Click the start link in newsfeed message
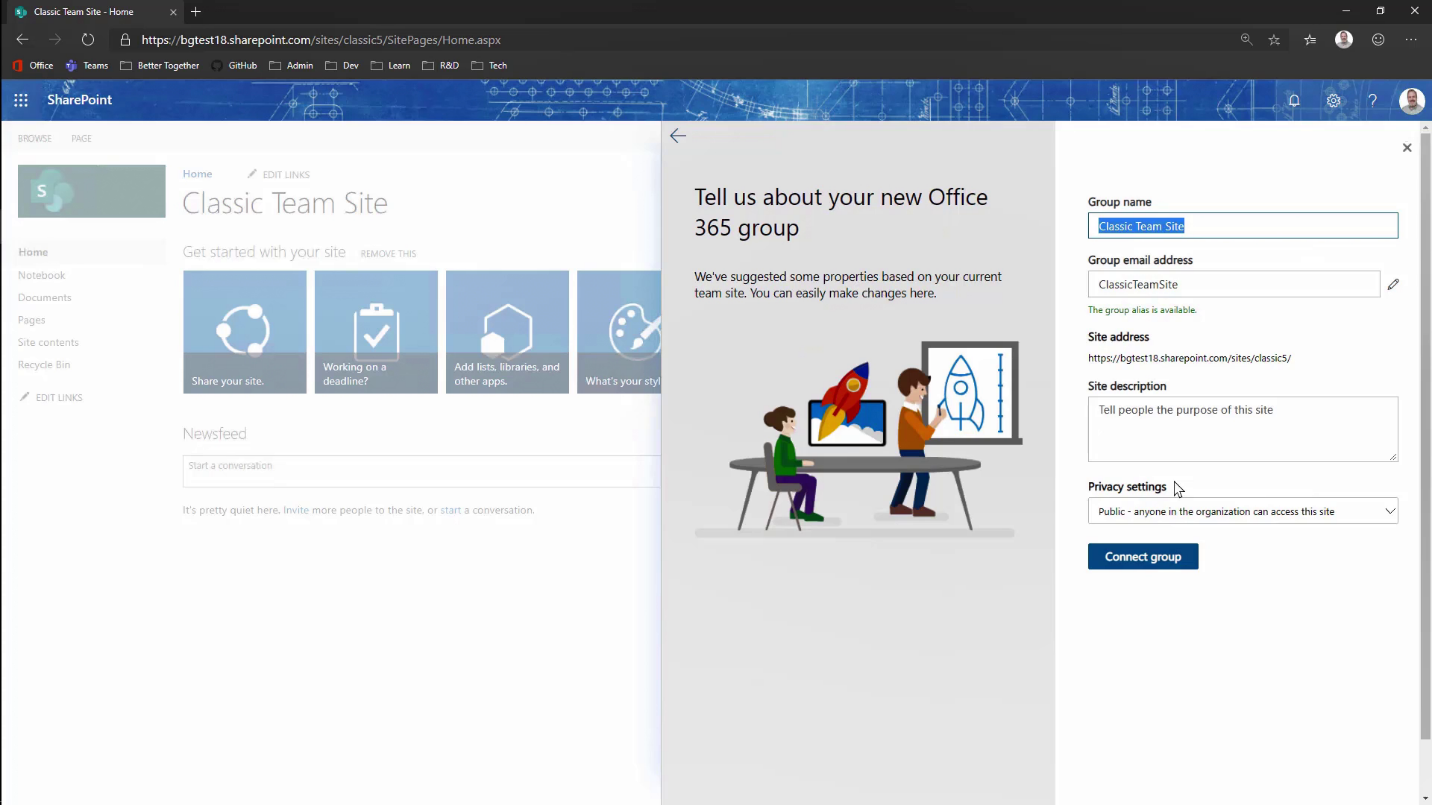This screenshot has height=805, width=1432. pos(451,510)
